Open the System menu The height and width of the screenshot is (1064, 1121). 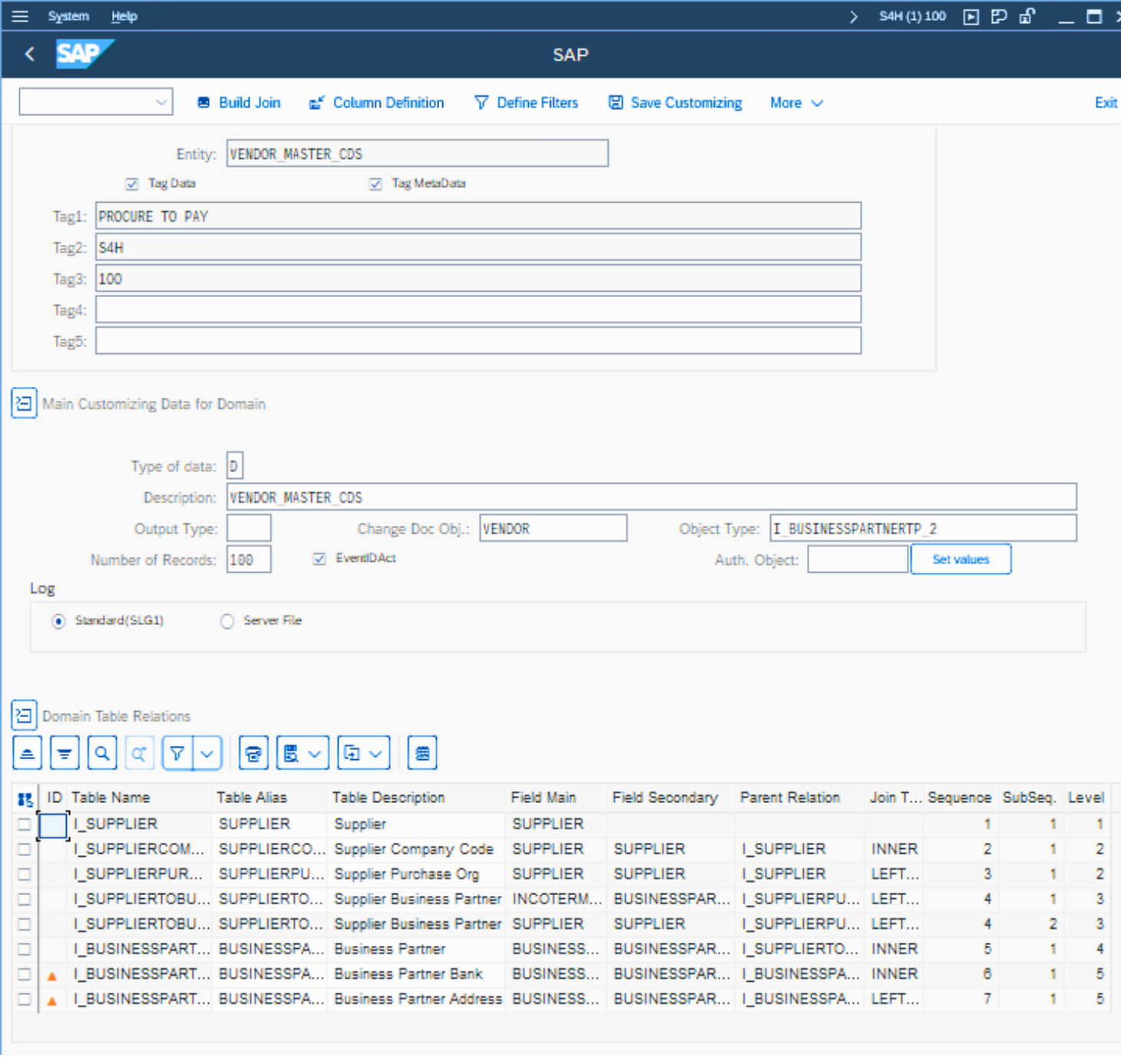(x=68, y=16)
